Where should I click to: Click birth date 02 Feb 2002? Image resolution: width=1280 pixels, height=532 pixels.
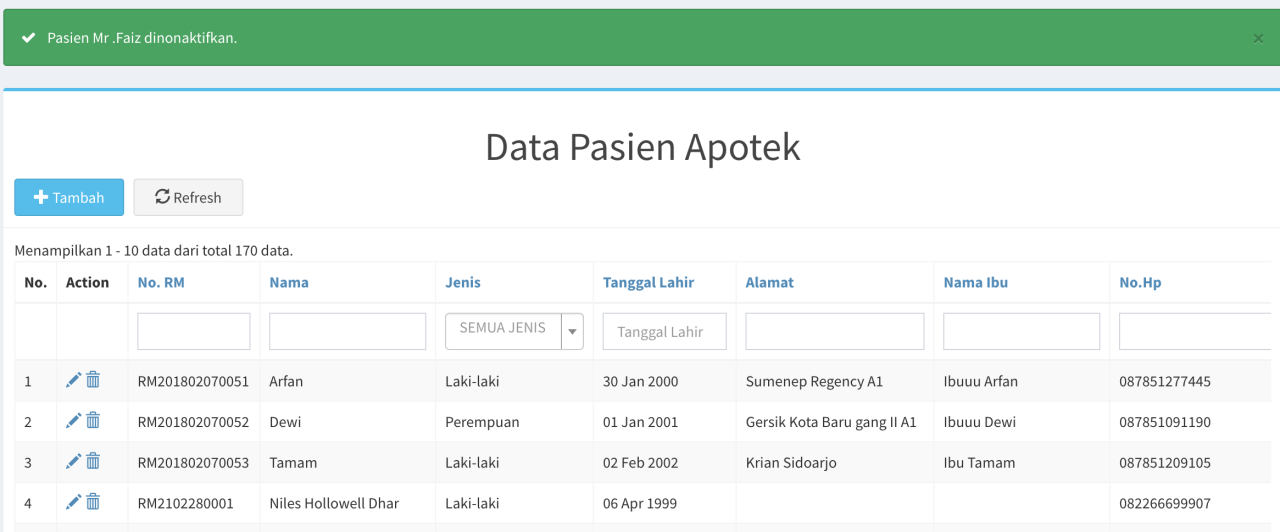[641, 463]
